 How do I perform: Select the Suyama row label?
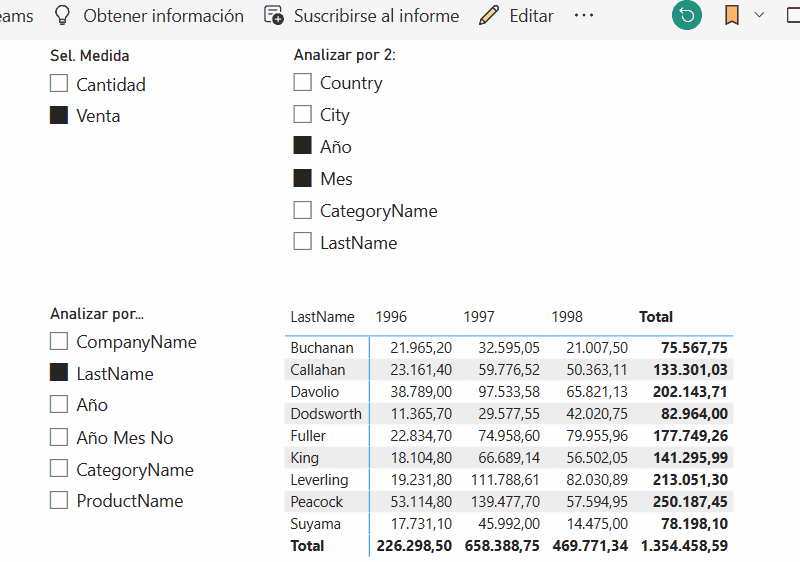pos(315,524)
